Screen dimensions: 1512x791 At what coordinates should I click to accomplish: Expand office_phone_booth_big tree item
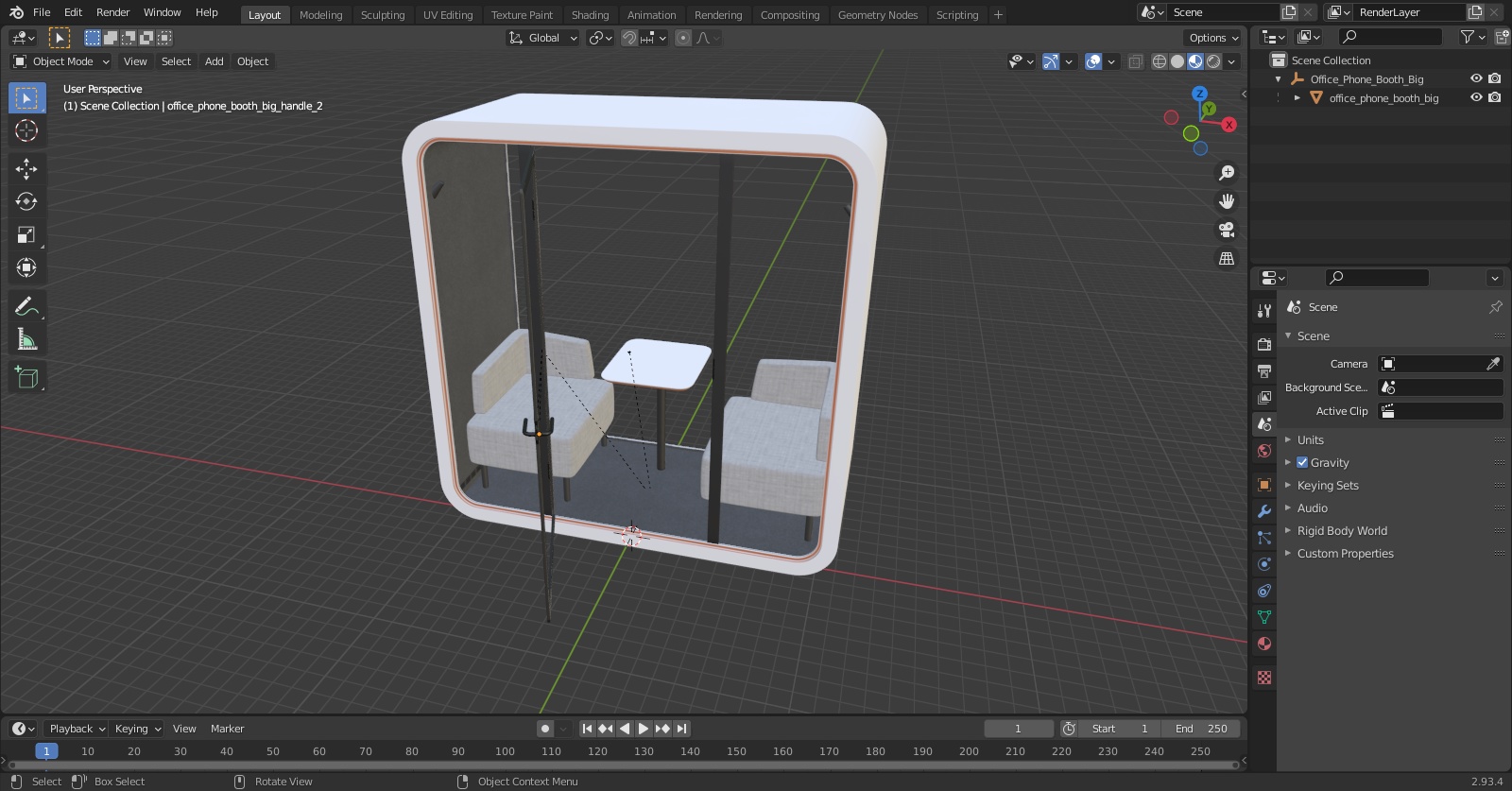tap(1297, 98)
